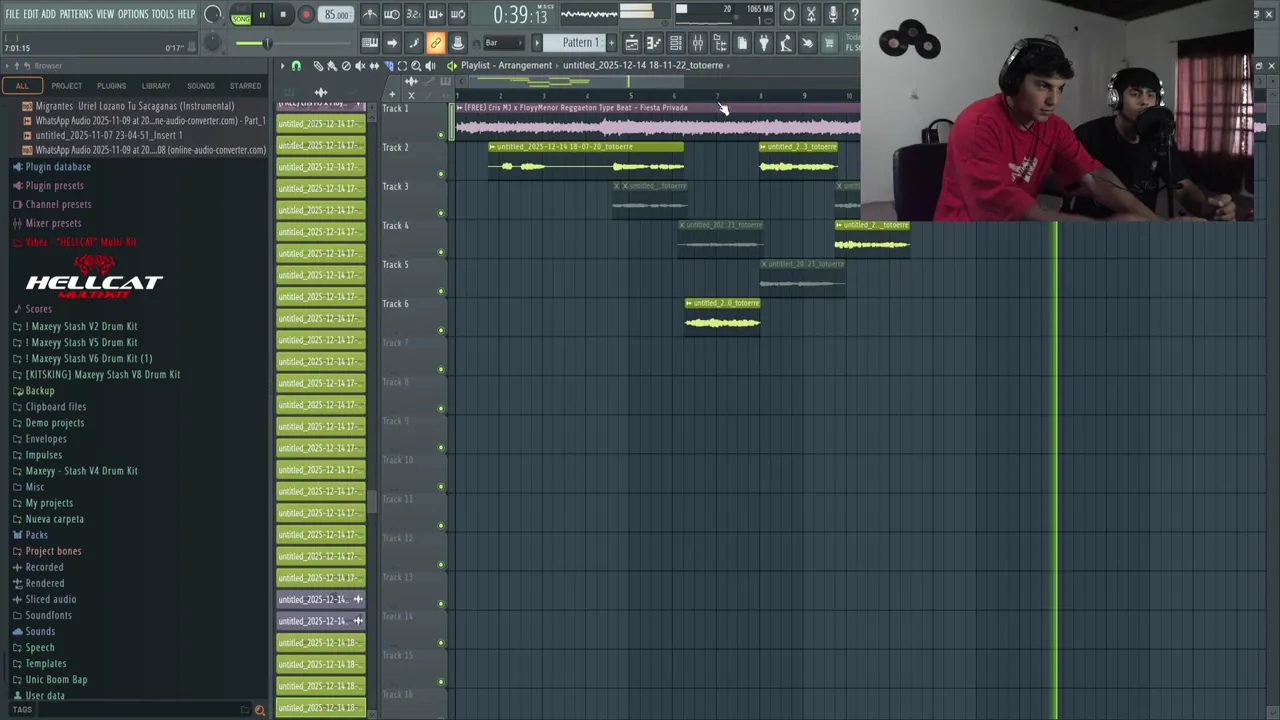Click the master pitch knob
The width and height of the screenshot is (1280, 720).
[x=212, y=43]
